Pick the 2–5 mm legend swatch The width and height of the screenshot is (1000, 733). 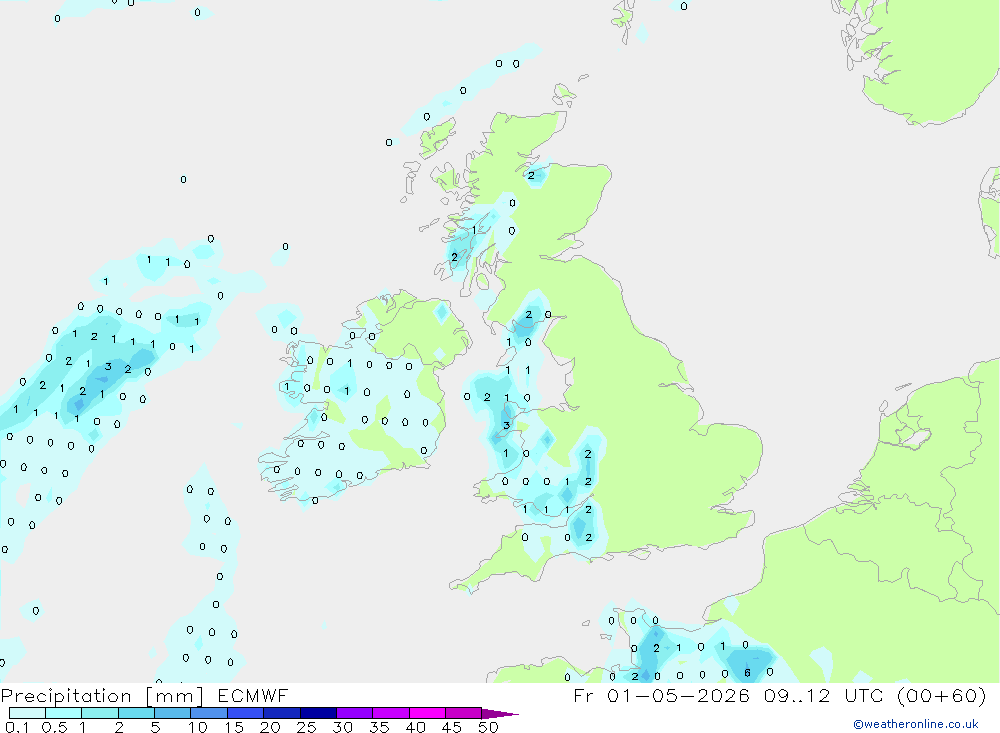[136, 713]
